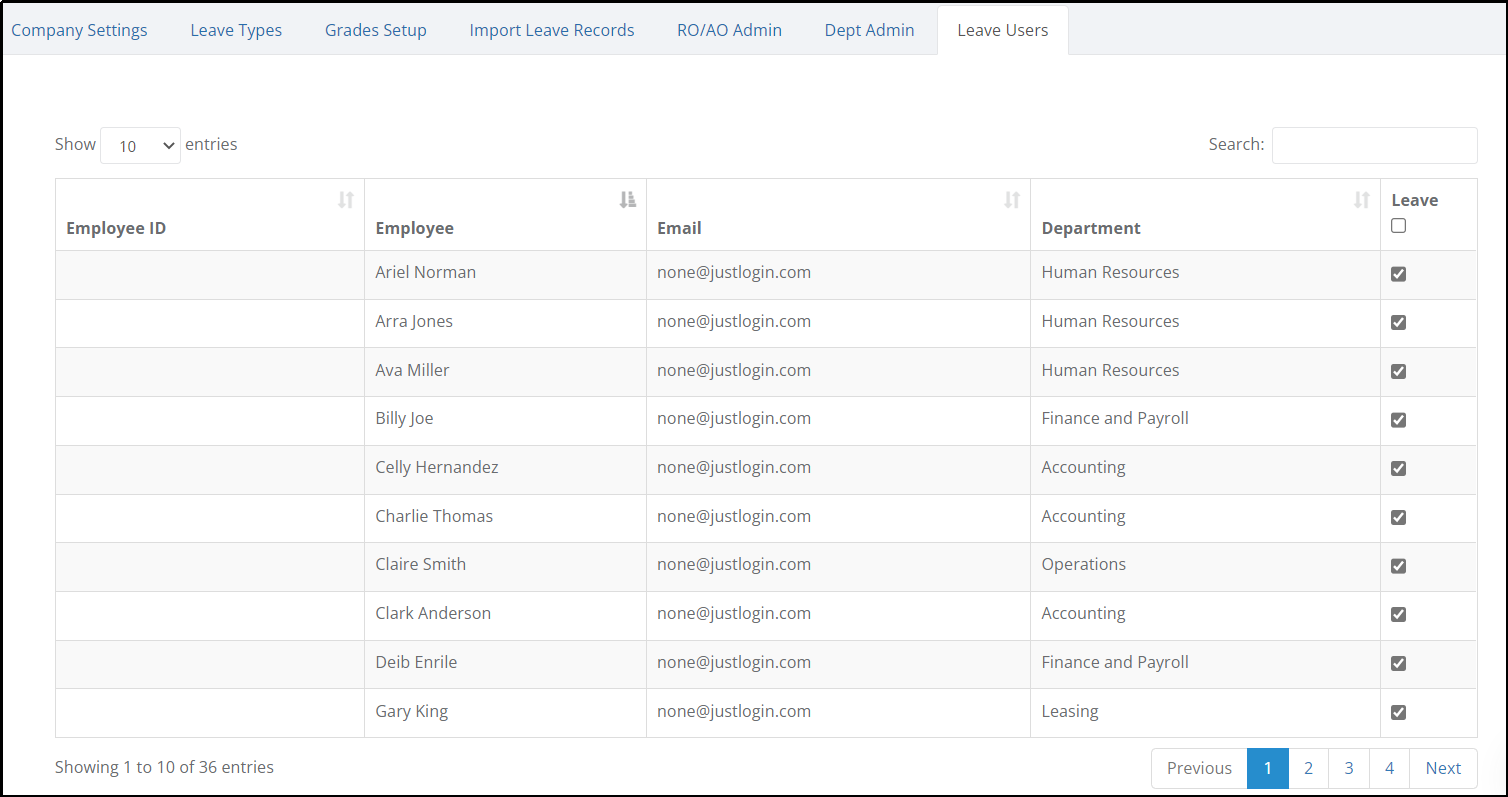Uncheck Leave for Ariel Norman
1508x797 pixels.
1398,274
